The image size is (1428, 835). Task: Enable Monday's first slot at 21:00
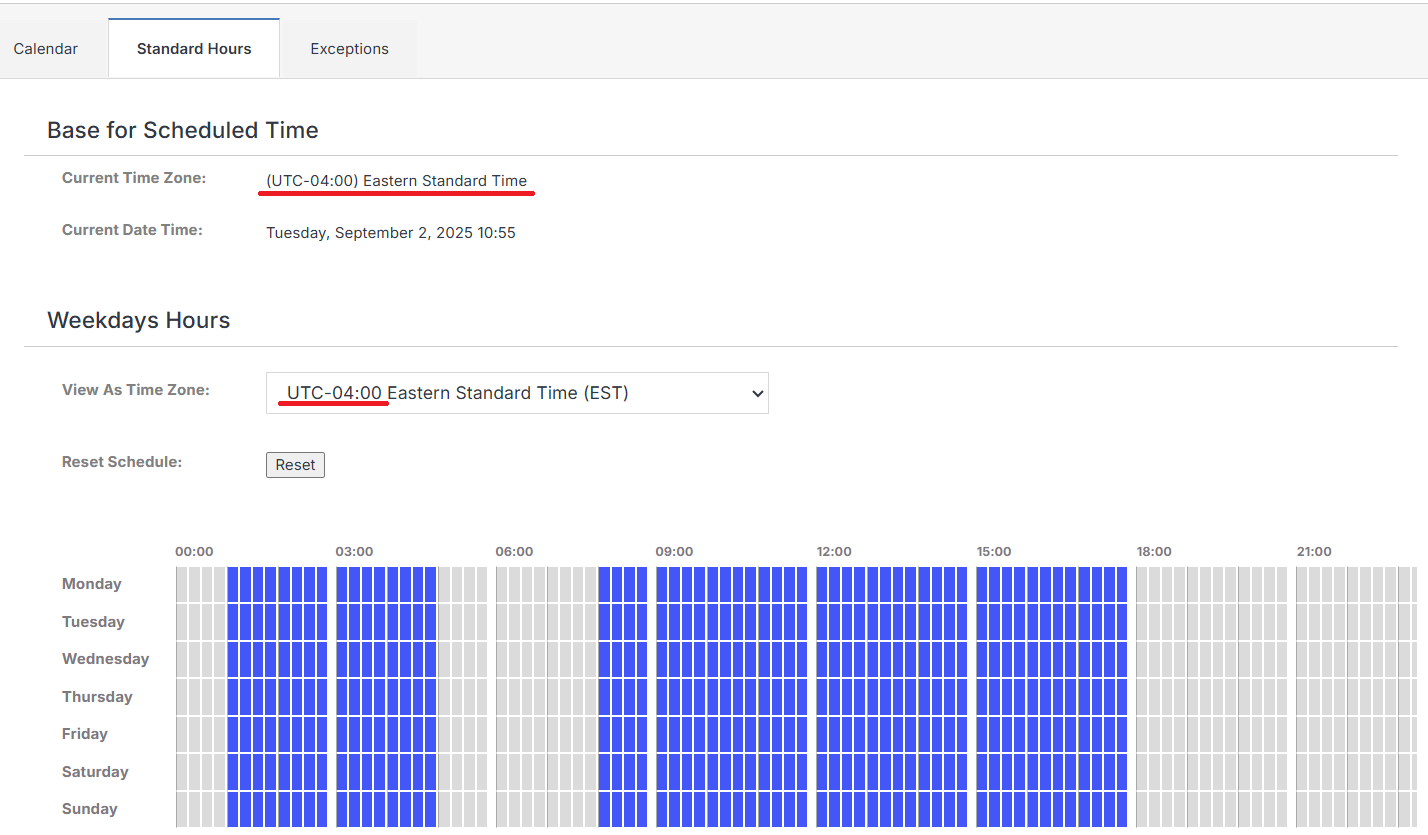tap(1303, 584)
